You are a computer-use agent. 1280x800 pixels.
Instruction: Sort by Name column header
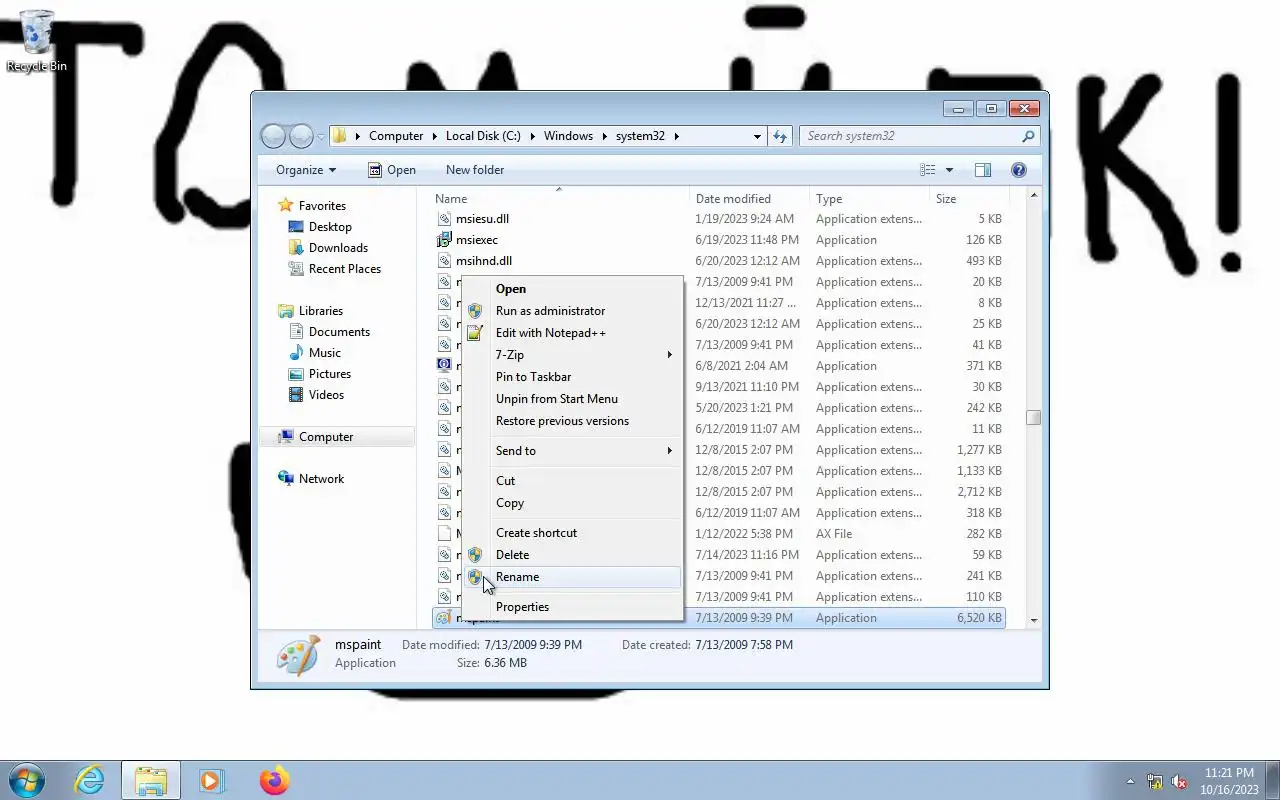(558, 199)
